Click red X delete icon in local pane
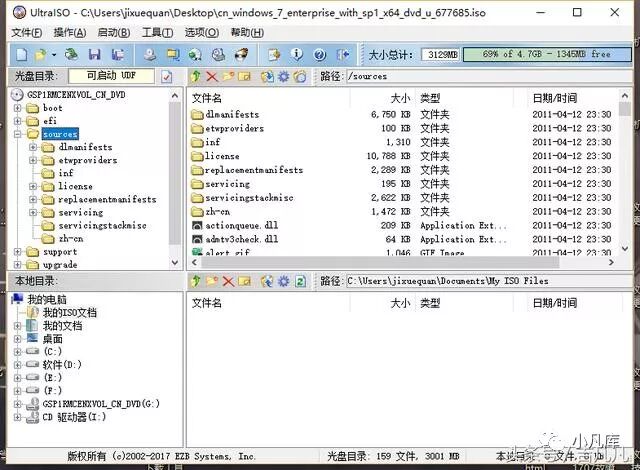640x470 pixels. pos(228,281)
